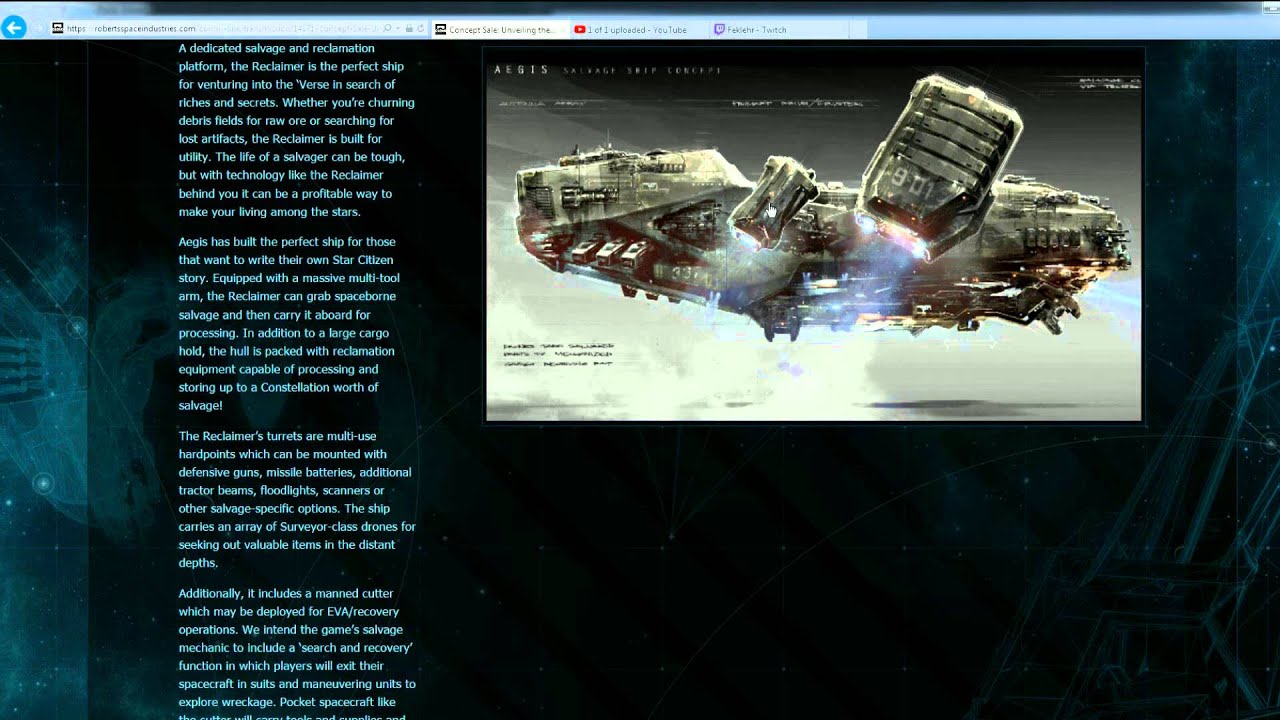
Task: Click the Twitch icon on the Feklehr tab
Action: pos(719,30)
